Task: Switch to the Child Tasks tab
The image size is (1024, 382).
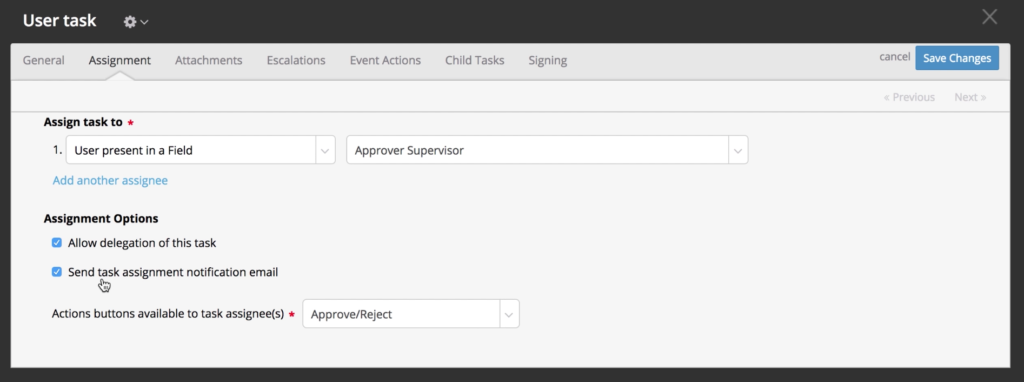Action: [x=475, y=60]
